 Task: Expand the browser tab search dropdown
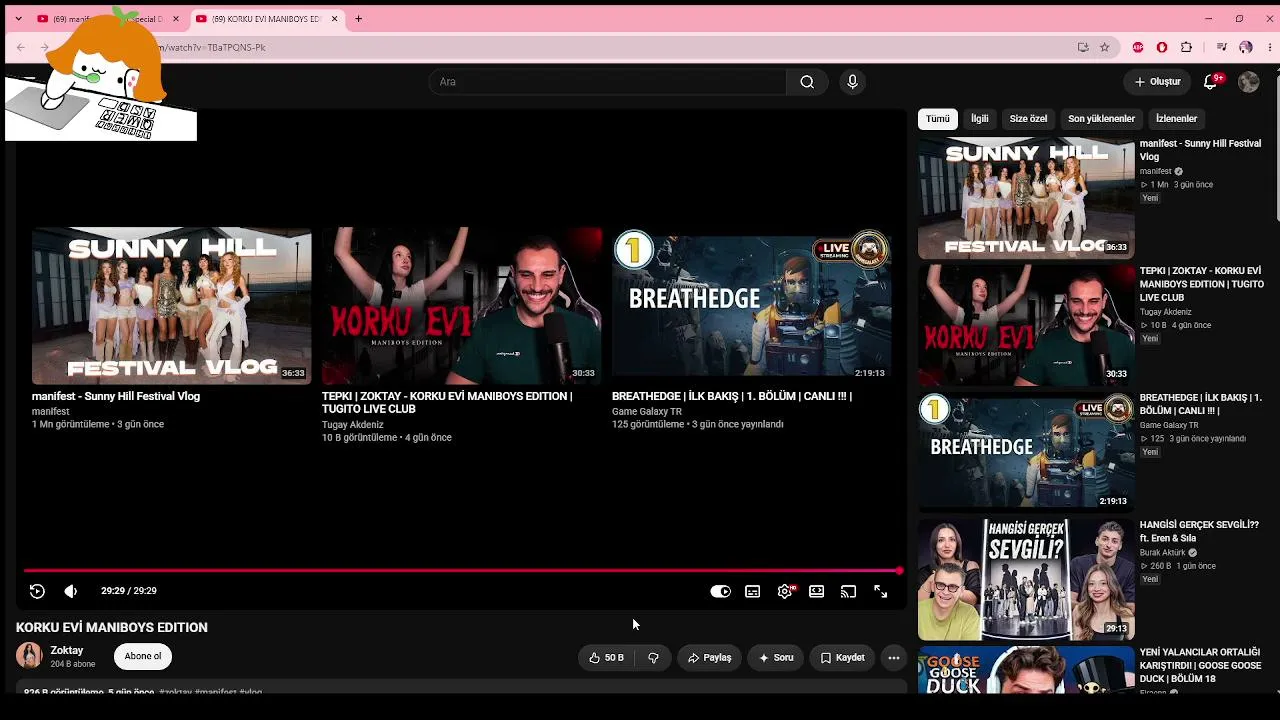tap(18, 19)
